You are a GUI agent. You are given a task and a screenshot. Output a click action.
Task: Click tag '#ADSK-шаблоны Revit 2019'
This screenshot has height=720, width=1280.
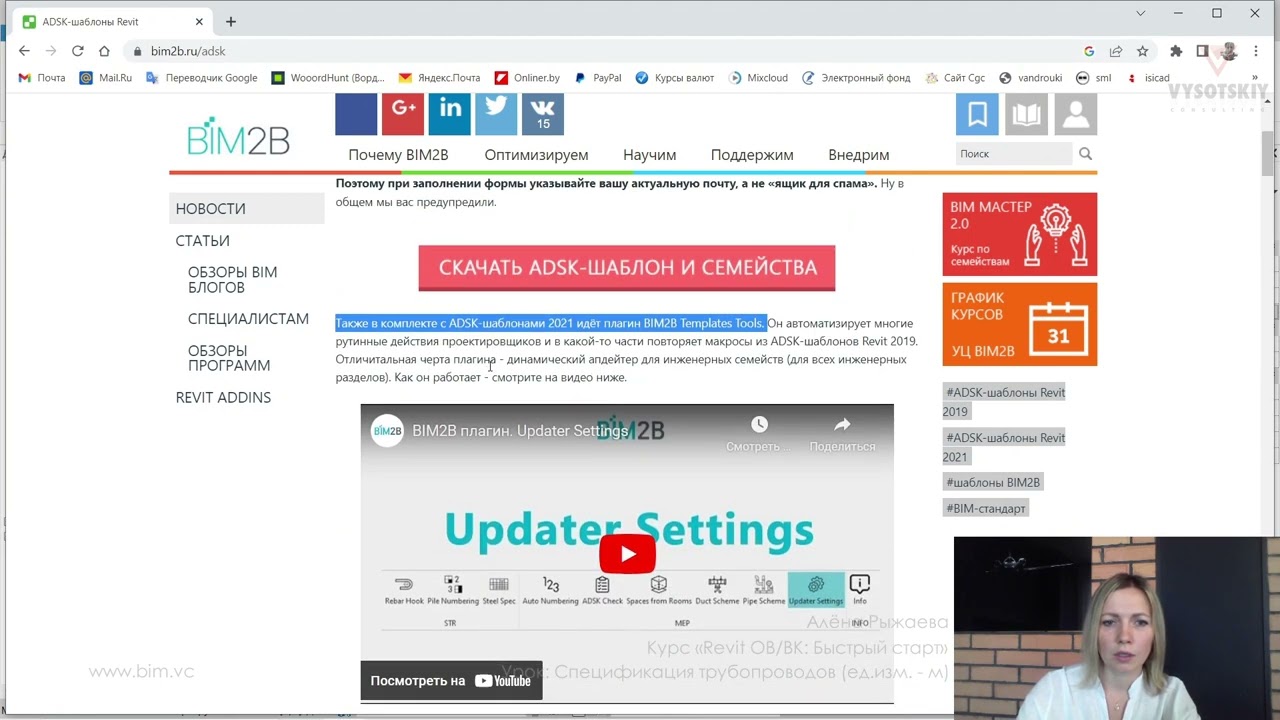[1004, 402]
